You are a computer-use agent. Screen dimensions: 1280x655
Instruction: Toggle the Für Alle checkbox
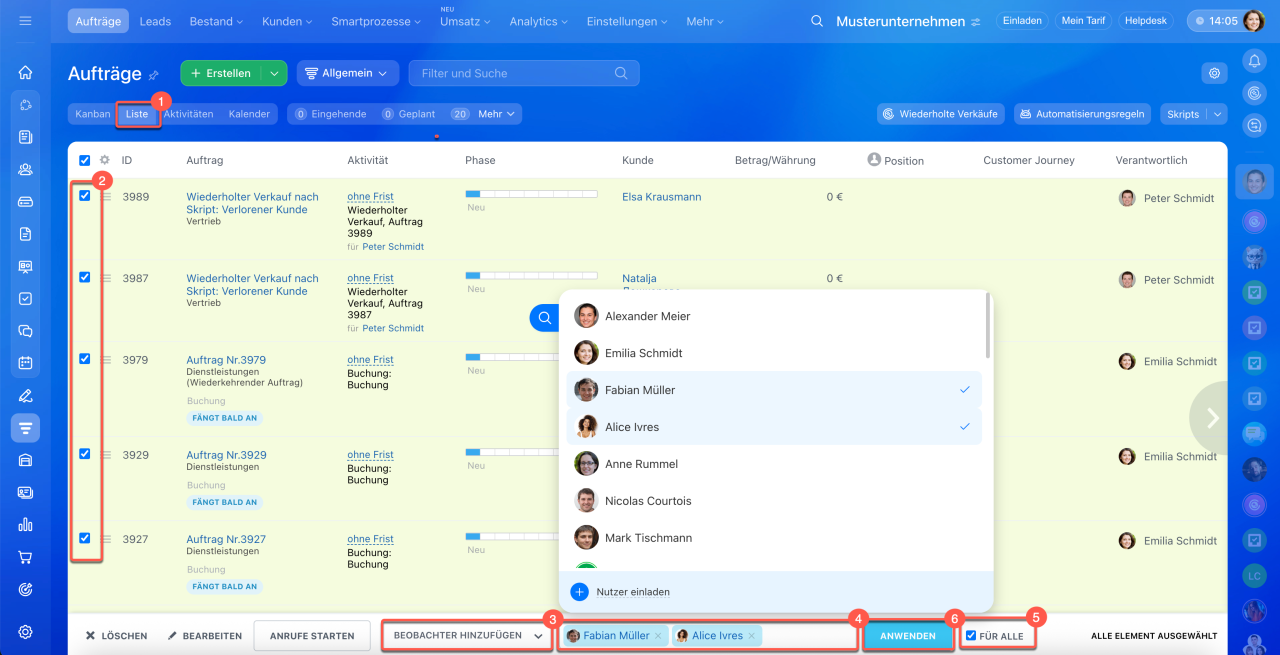[971, 636]
